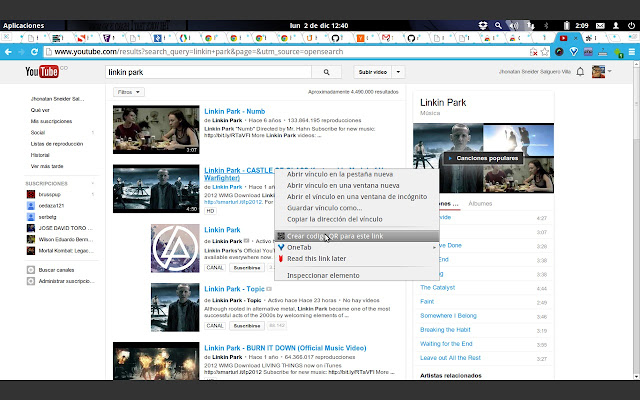Open Historial in the sidebar
The image size is (640, 400).
(40, 155)
